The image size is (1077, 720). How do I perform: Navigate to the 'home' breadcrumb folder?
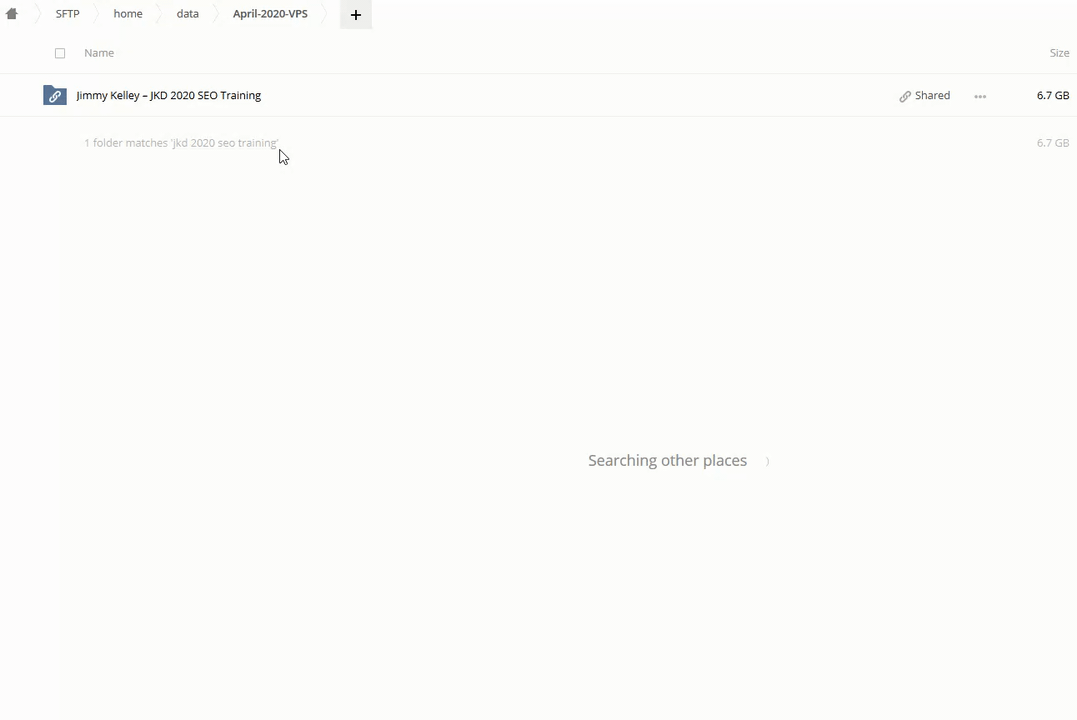(x=128, y=14)
